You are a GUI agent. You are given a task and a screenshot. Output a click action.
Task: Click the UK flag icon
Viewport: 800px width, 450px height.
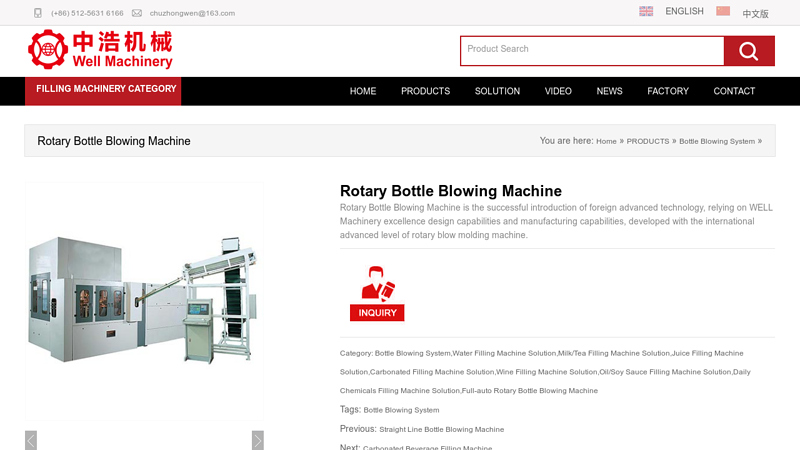pyautogui.click(x=646, y=11)
